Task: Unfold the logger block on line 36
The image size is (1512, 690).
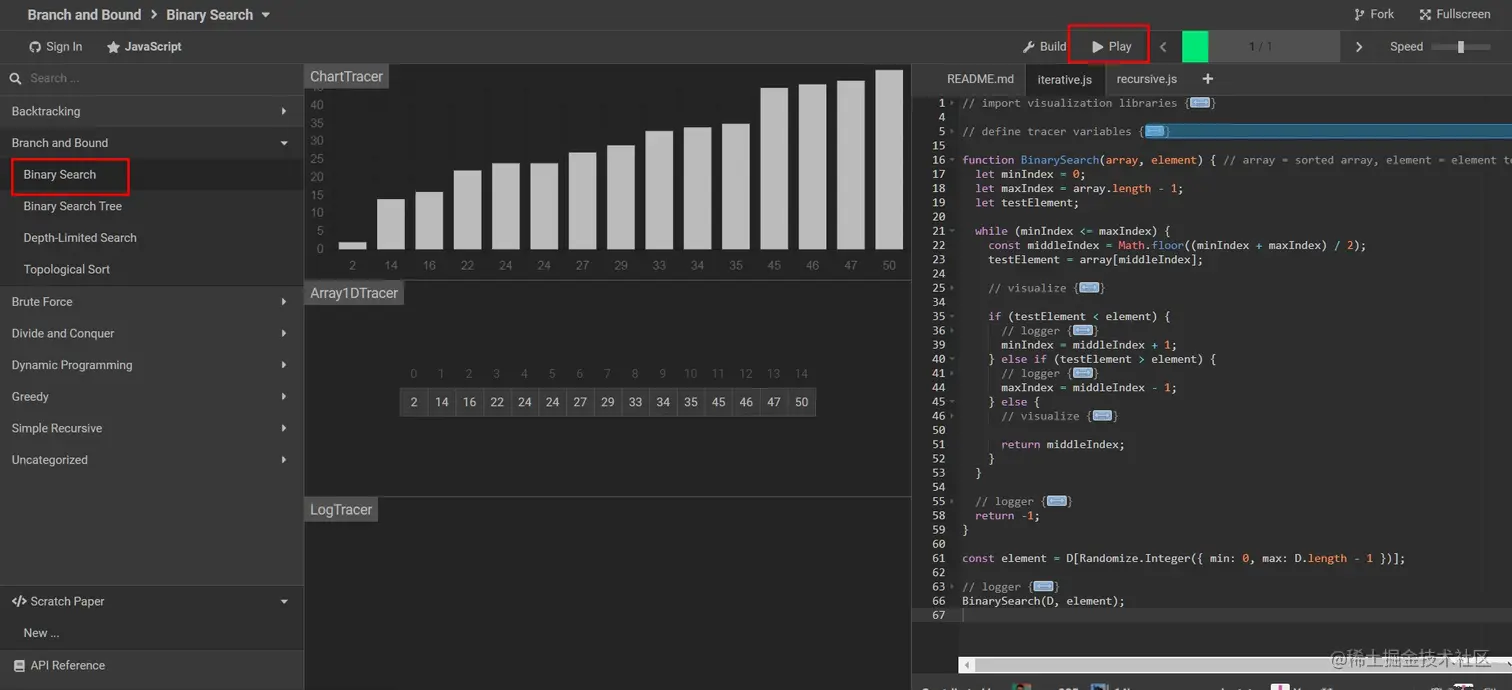Action: click(x=1084, y=330)
